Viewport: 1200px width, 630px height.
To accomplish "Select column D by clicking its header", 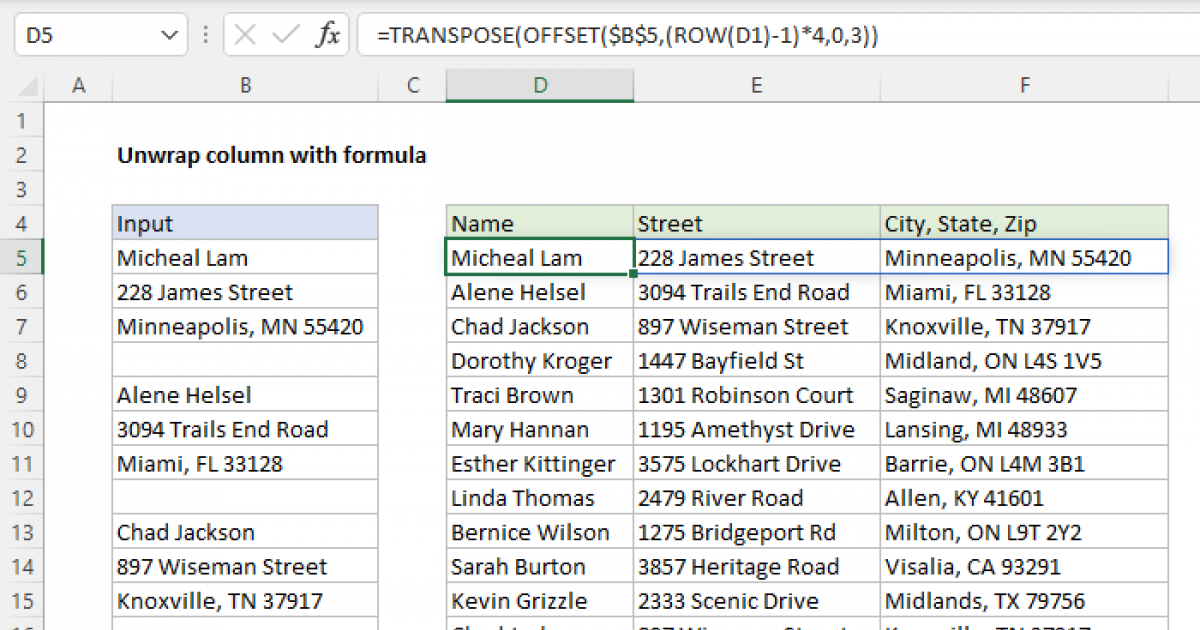I will click(539, 85).
